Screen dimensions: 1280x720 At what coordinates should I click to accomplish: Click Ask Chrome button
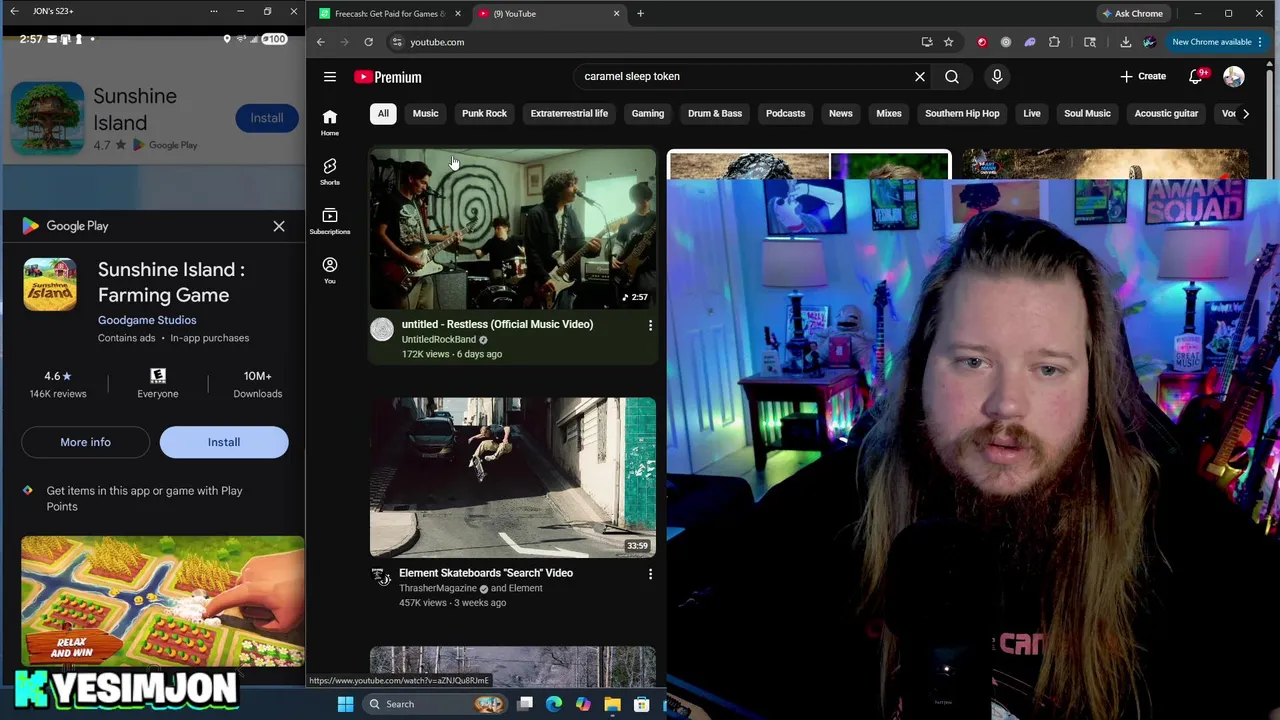[x=1132, y=14]
